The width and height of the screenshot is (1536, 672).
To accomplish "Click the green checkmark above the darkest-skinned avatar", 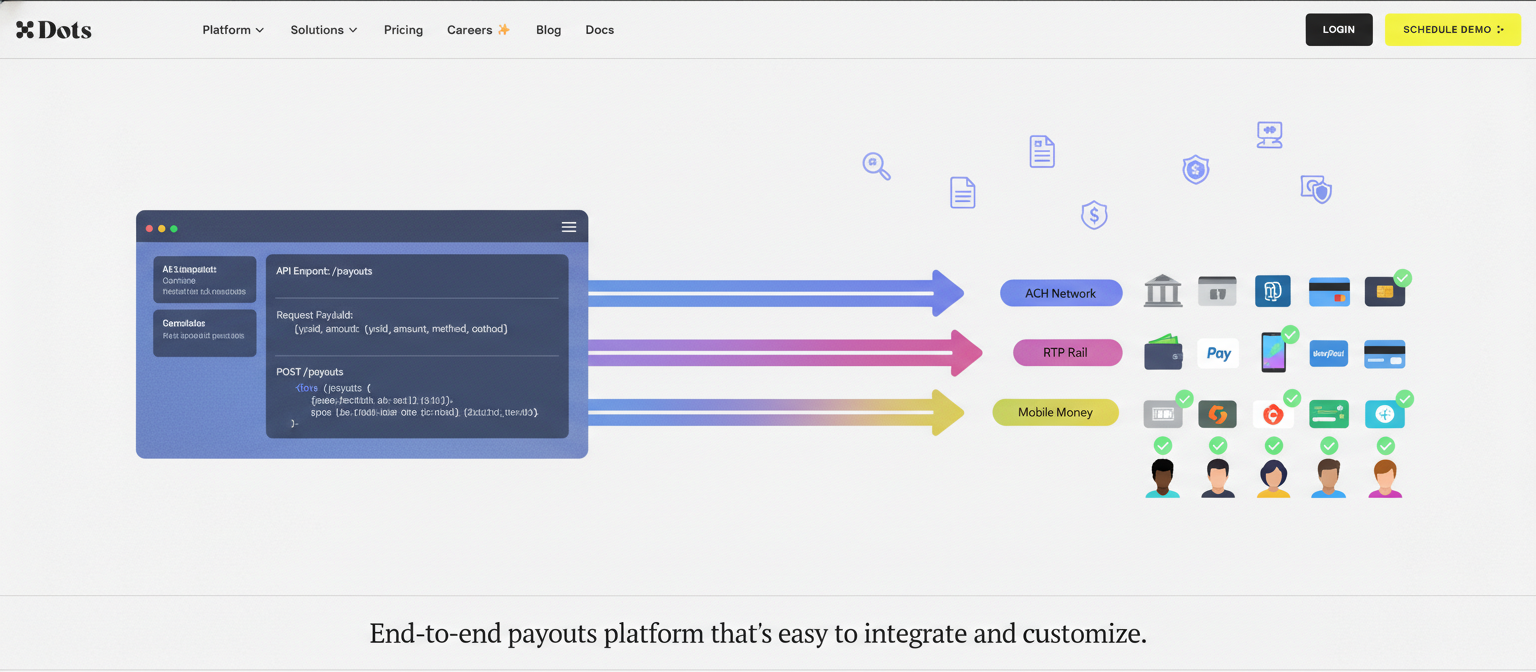I will pos(1162,445).
